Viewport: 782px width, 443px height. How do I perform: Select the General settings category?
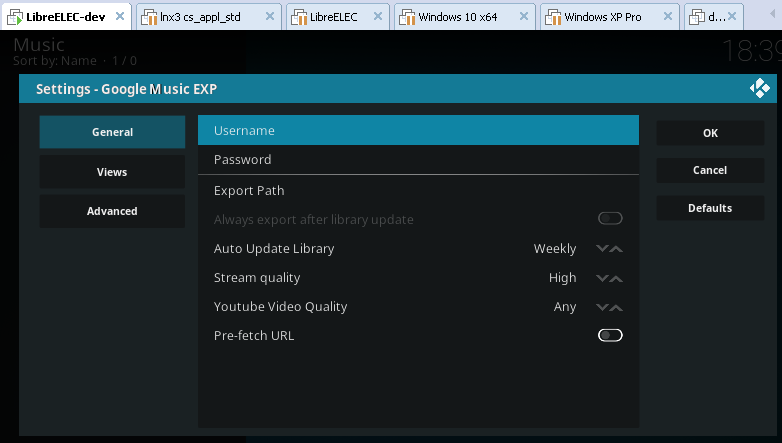112,132
